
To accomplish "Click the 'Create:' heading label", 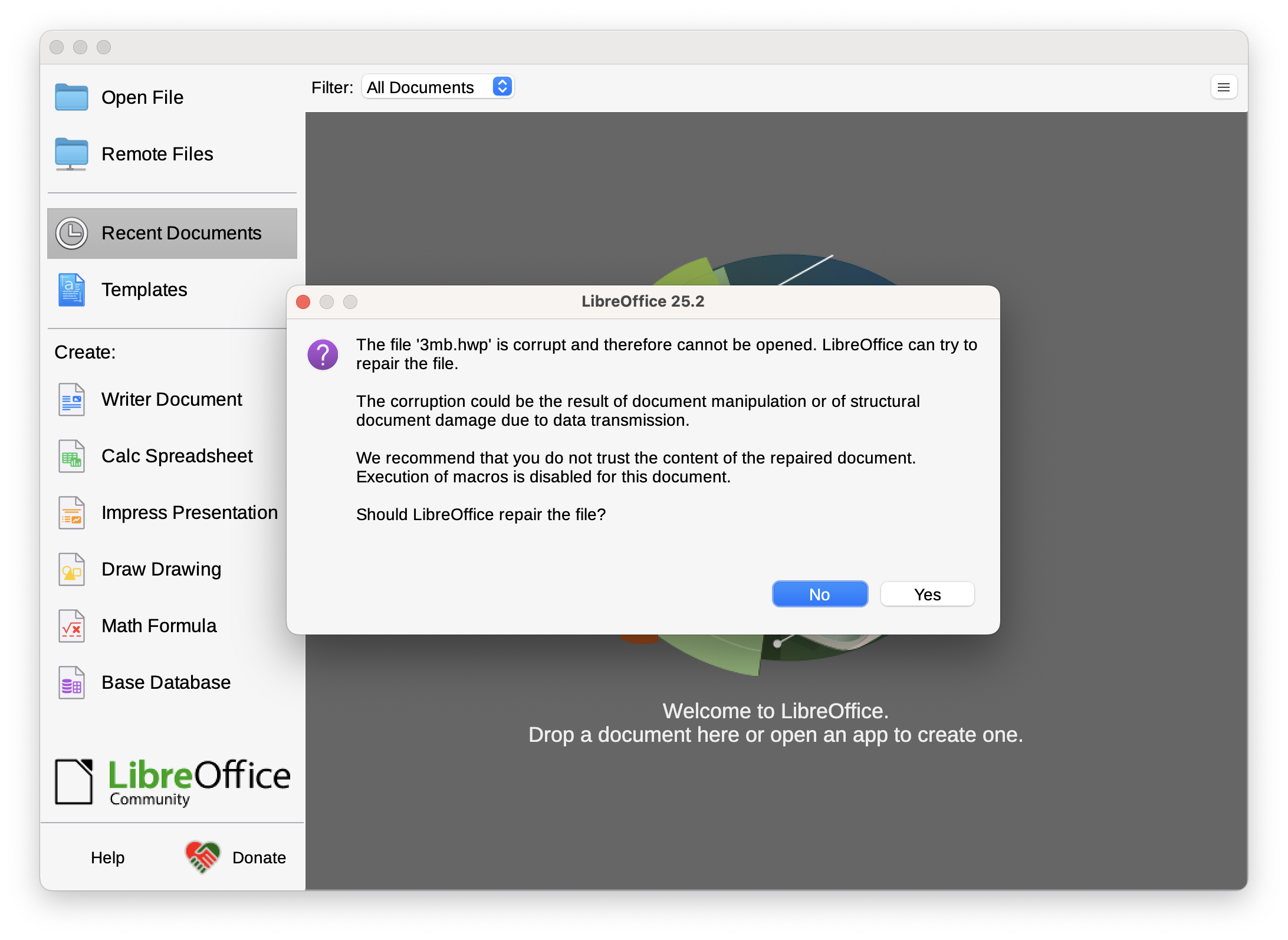I will [x=85, y=352].
